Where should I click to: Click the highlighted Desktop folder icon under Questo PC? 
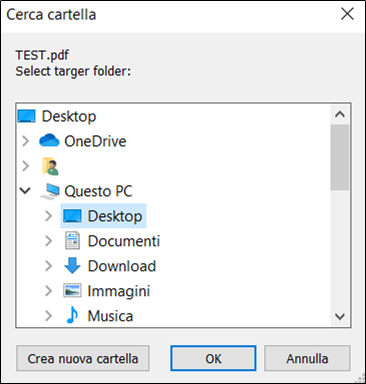72,216
